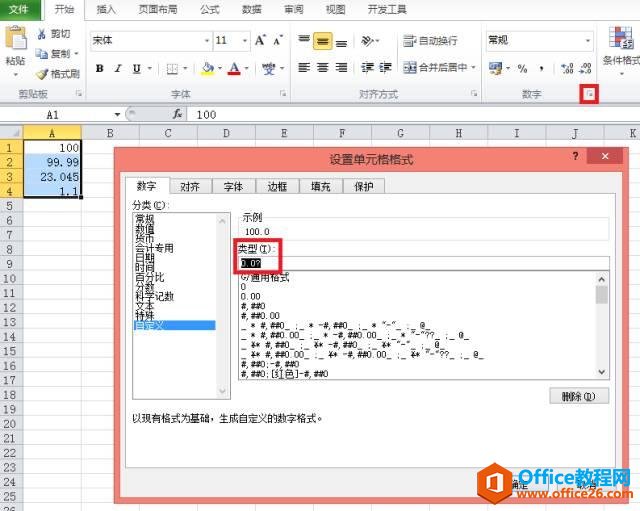Select the 科学记数 category

pos(155,296)
